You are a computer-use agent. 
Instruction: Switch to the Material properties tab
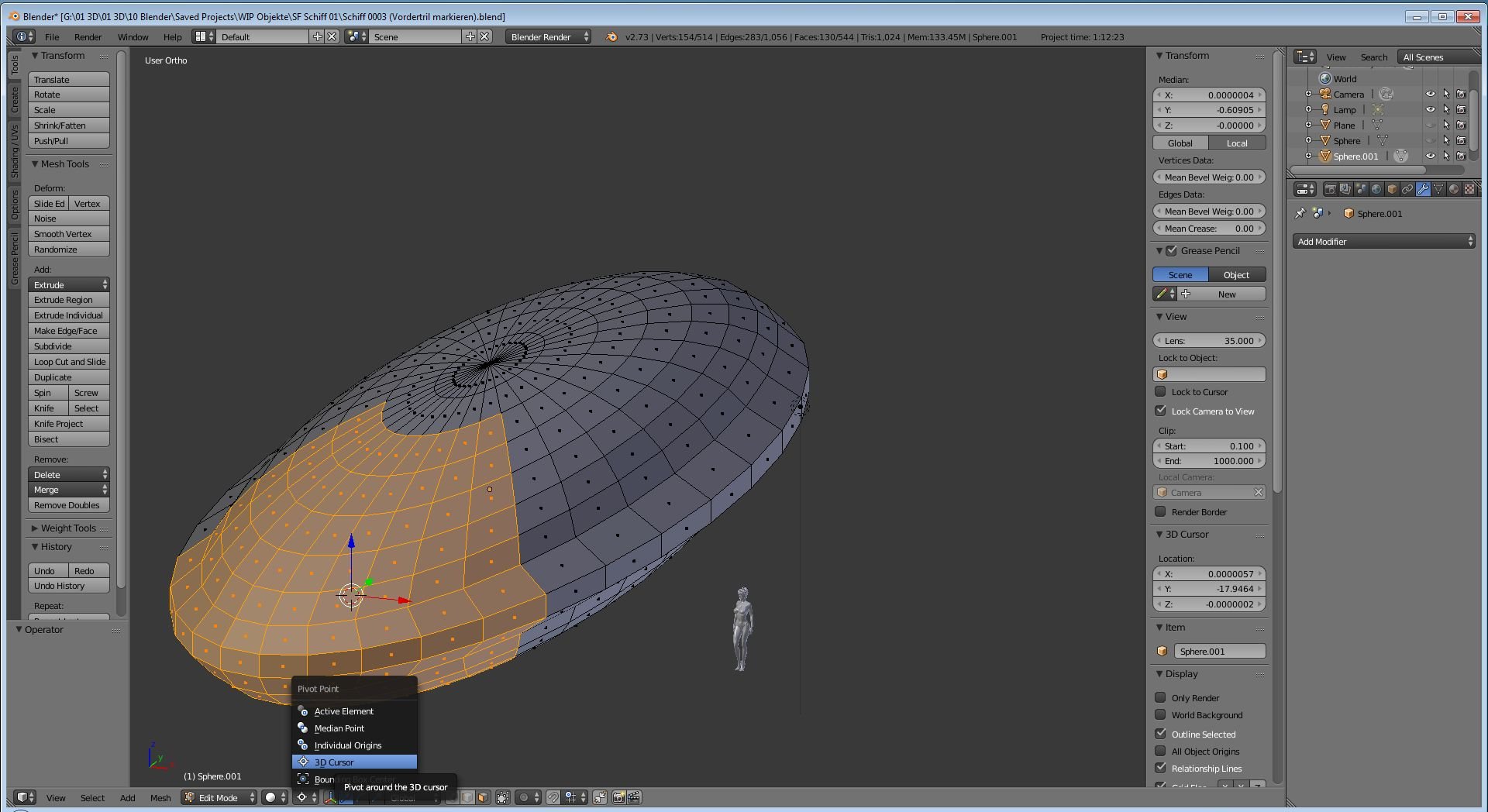click(x=1454, y=189)
